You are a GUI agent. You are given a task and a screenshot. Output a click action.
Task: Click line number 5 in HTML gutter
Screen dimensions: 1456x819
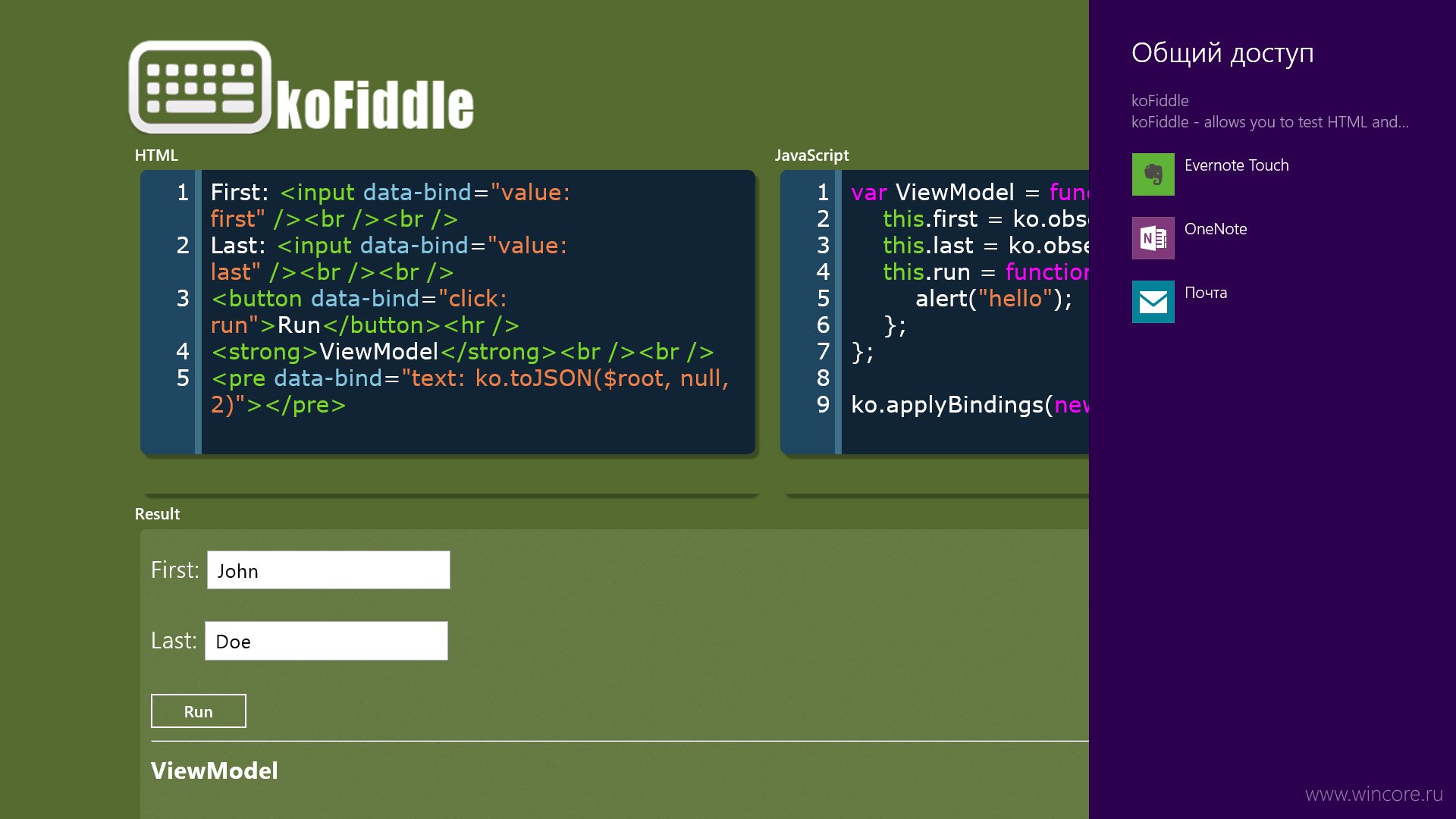point(183,378)
